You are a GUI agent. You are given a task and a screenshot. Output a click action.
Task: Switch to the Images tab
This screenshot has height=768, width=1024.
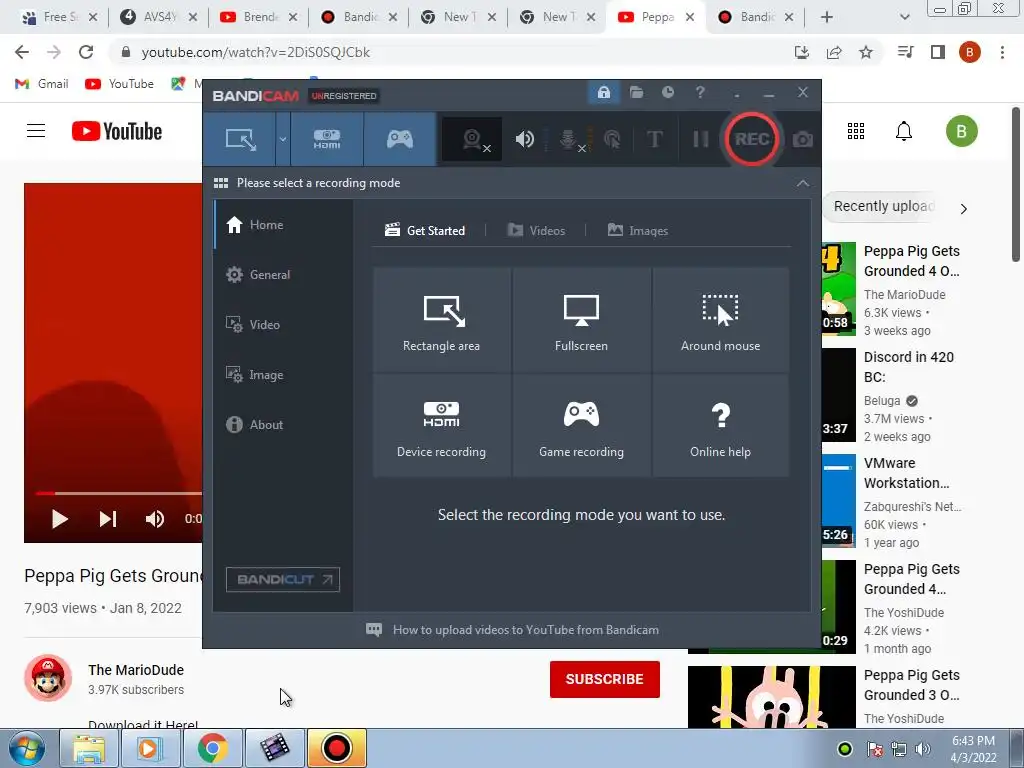[x=638, y=231]
